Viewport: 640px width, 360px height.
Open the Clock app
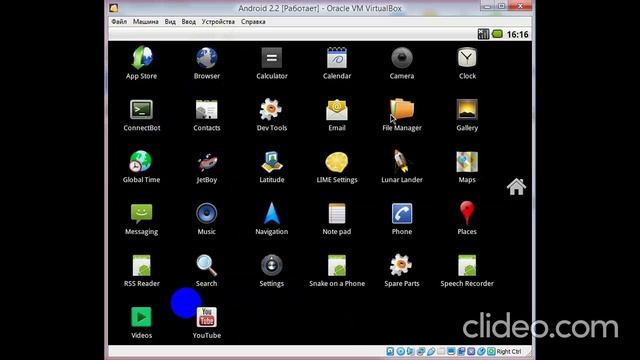[x=467, y=62]
